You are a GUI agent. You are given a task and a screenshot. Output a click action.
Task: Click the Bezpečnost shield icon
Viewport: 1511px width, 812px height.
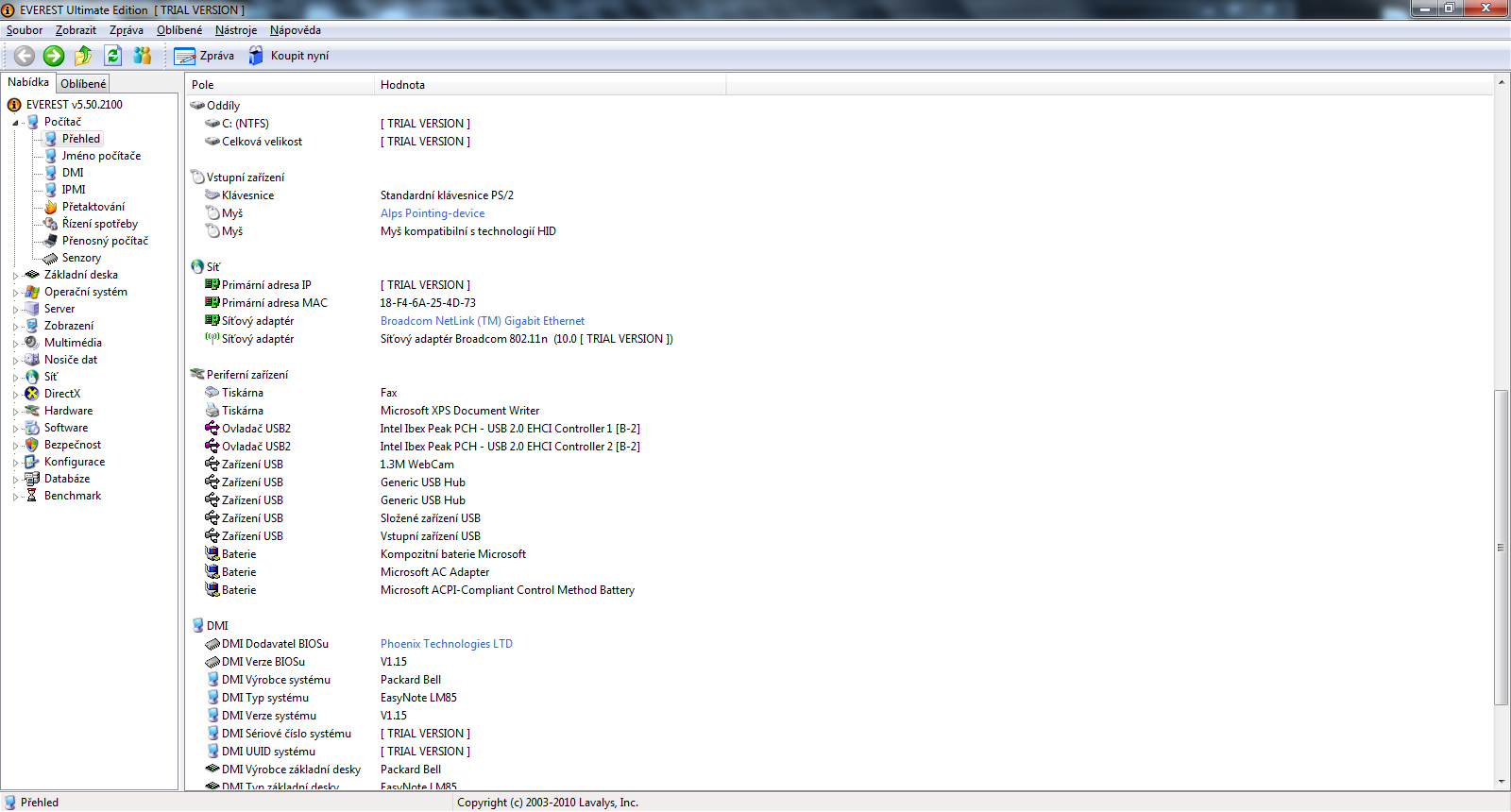tap(32, 445)
